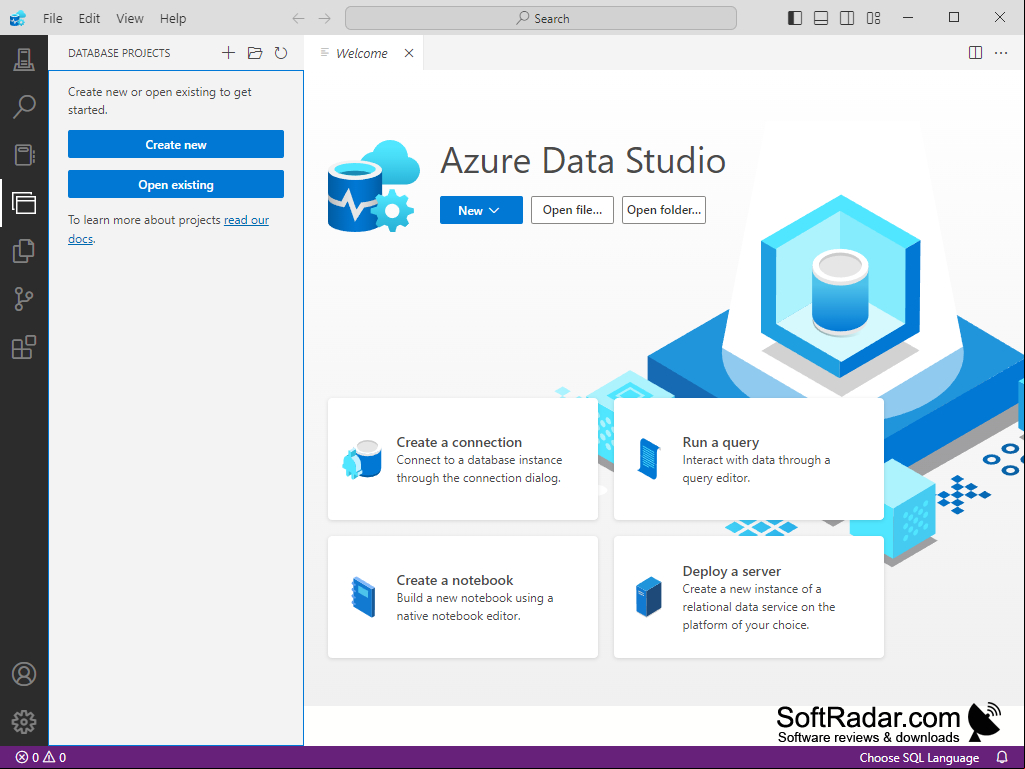The height and width of the screenshot is (769, 1025).
Task: Open notifications bell in status bar
Action: (1002, 757)
